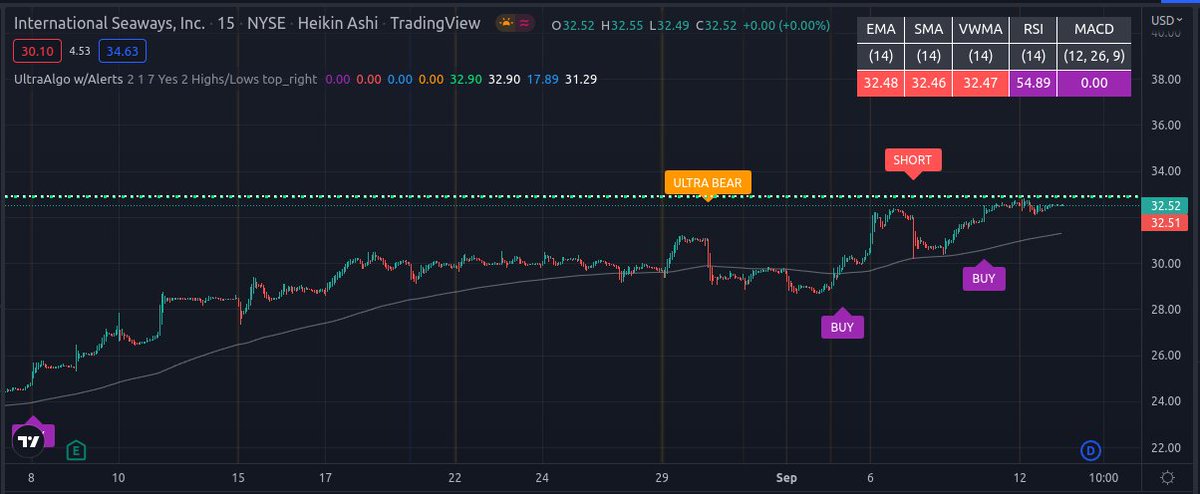Screen dimensions: 1200x494
Task: Click the 22 date label on time axis
Action: pos(455,478)
